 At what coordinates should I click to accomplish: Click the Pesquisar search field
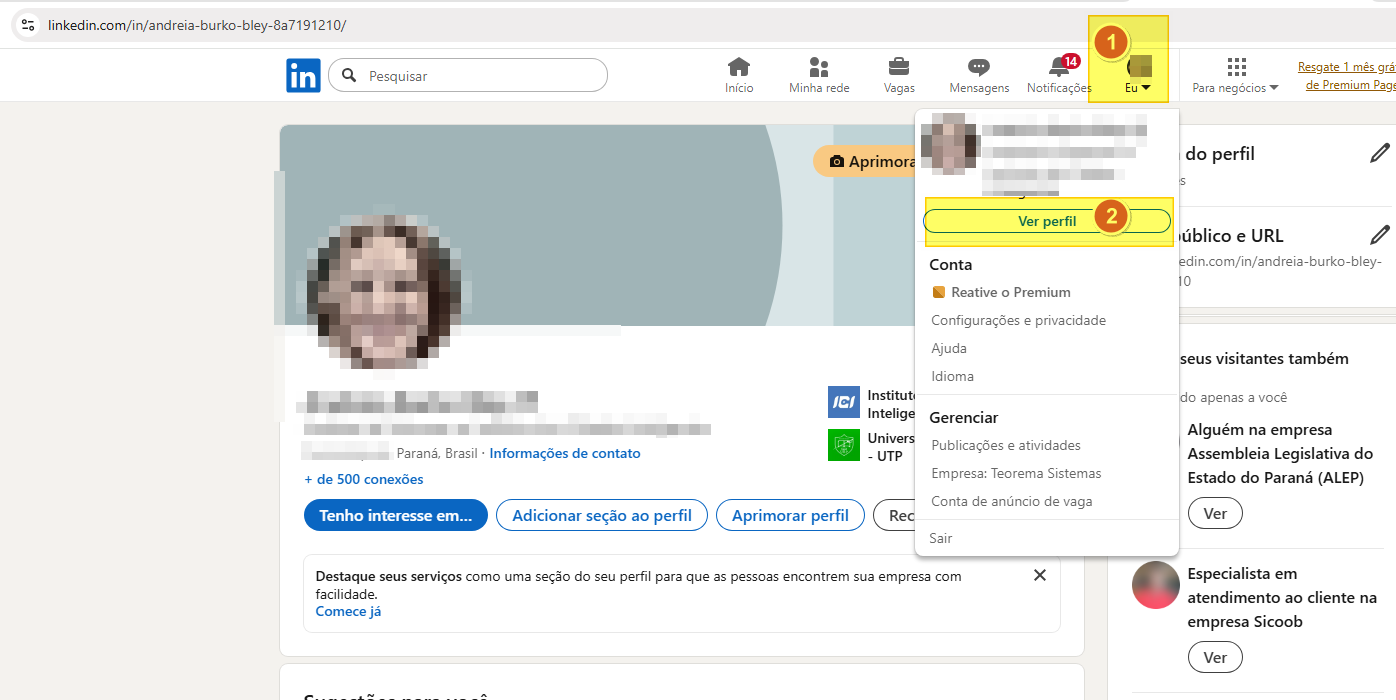pos(468,75)
